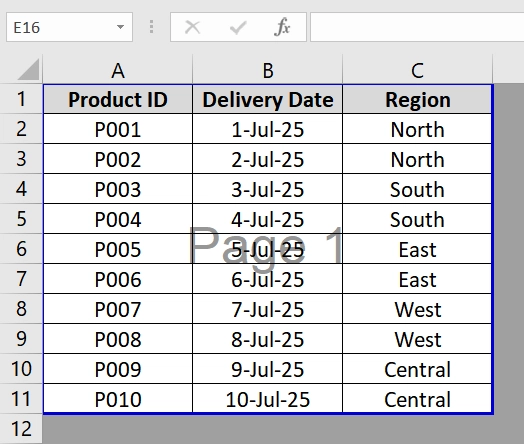
Task: Select cell containing P002
Action: coord(118,159)
